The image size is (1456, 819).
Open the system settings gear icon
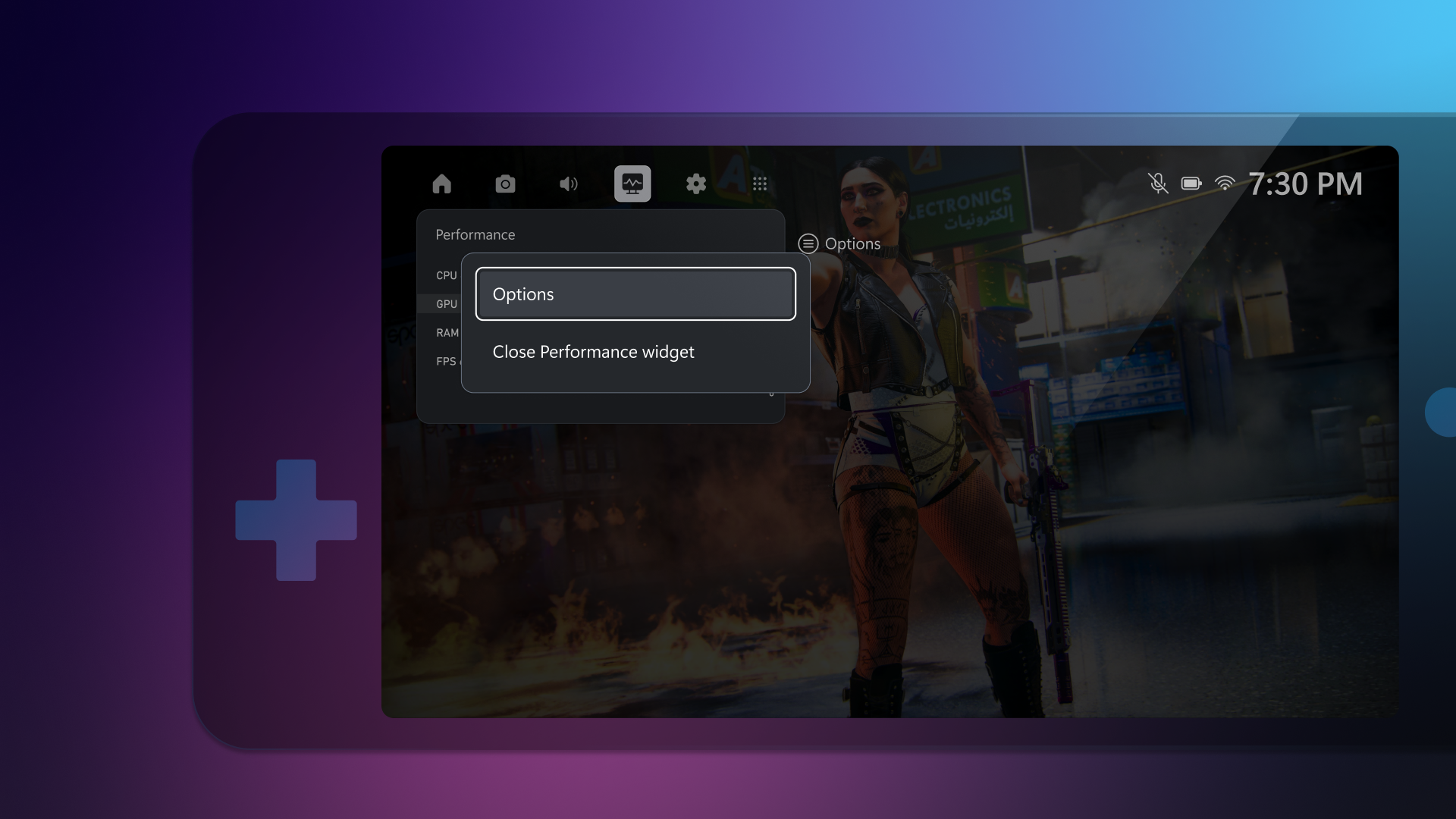[697, 183]
